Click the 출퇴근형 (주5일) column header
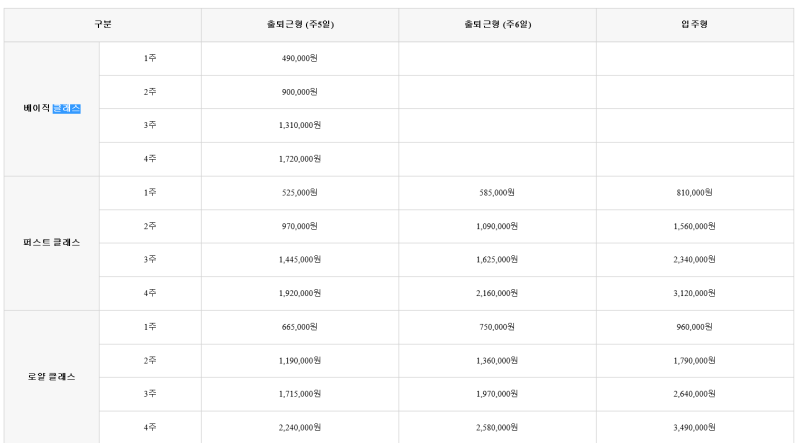Screen dimensions: 800x443 (300, 24)
